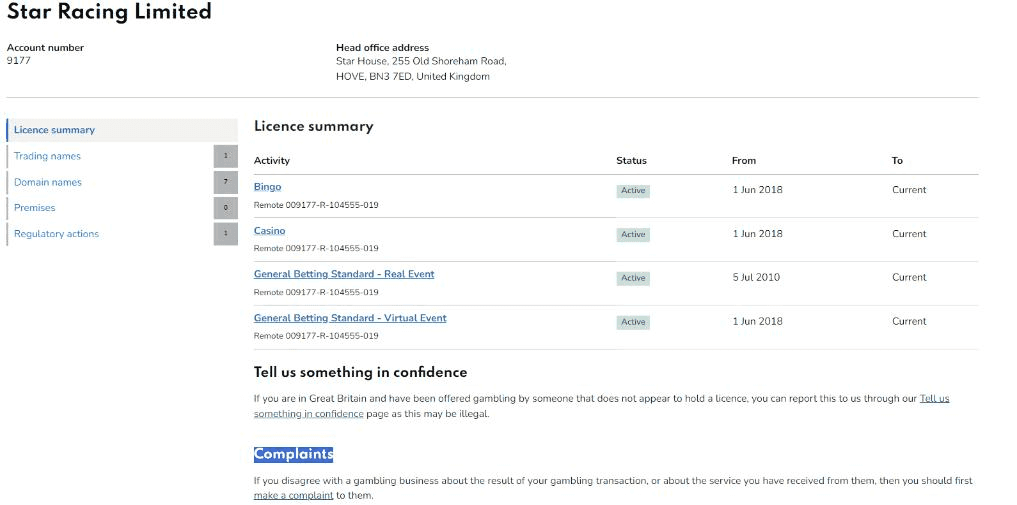This screenshot has width=1017, height=505.
Task: Open the Bingo activity link
Action: coord(267,187)
